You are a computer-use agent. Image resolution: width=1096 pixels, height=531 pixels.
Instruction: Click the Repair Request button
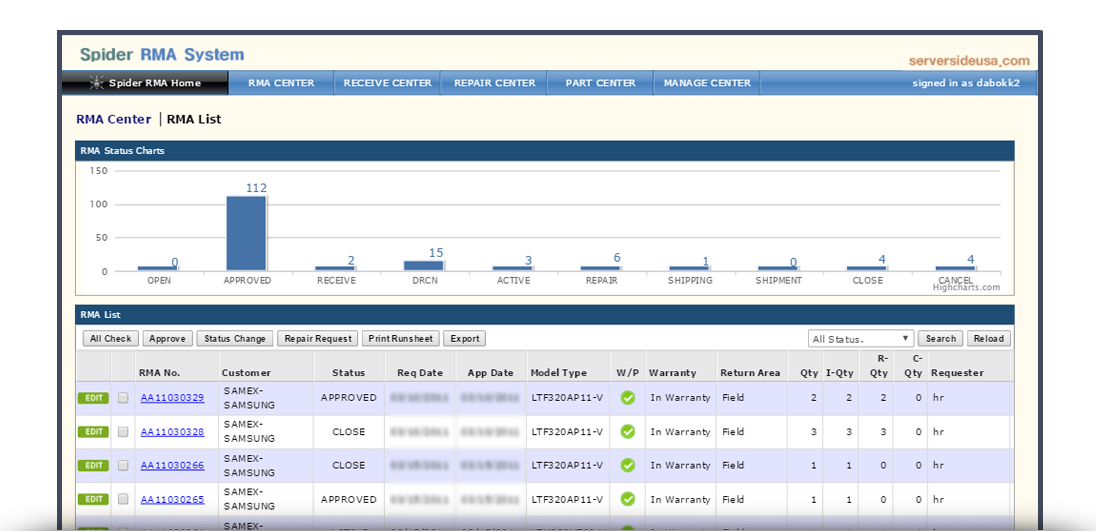[x=317, y=339]
